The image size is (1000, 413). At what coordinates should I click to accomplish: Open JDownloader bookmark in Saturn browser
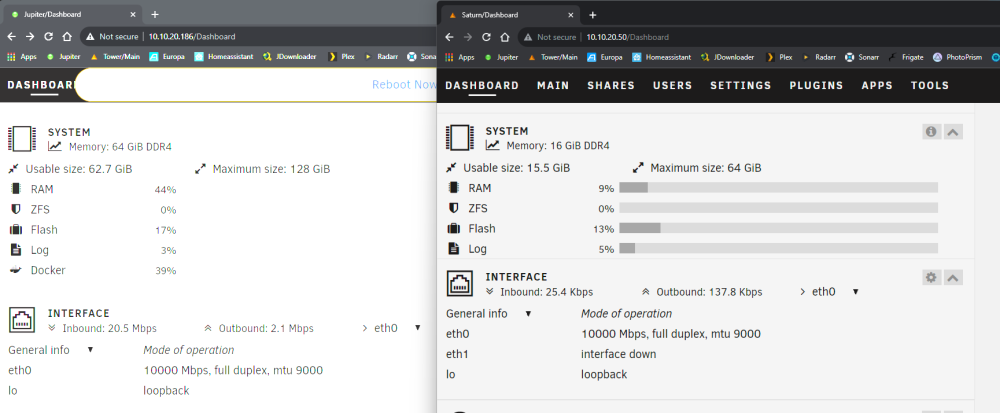[727, 57]
